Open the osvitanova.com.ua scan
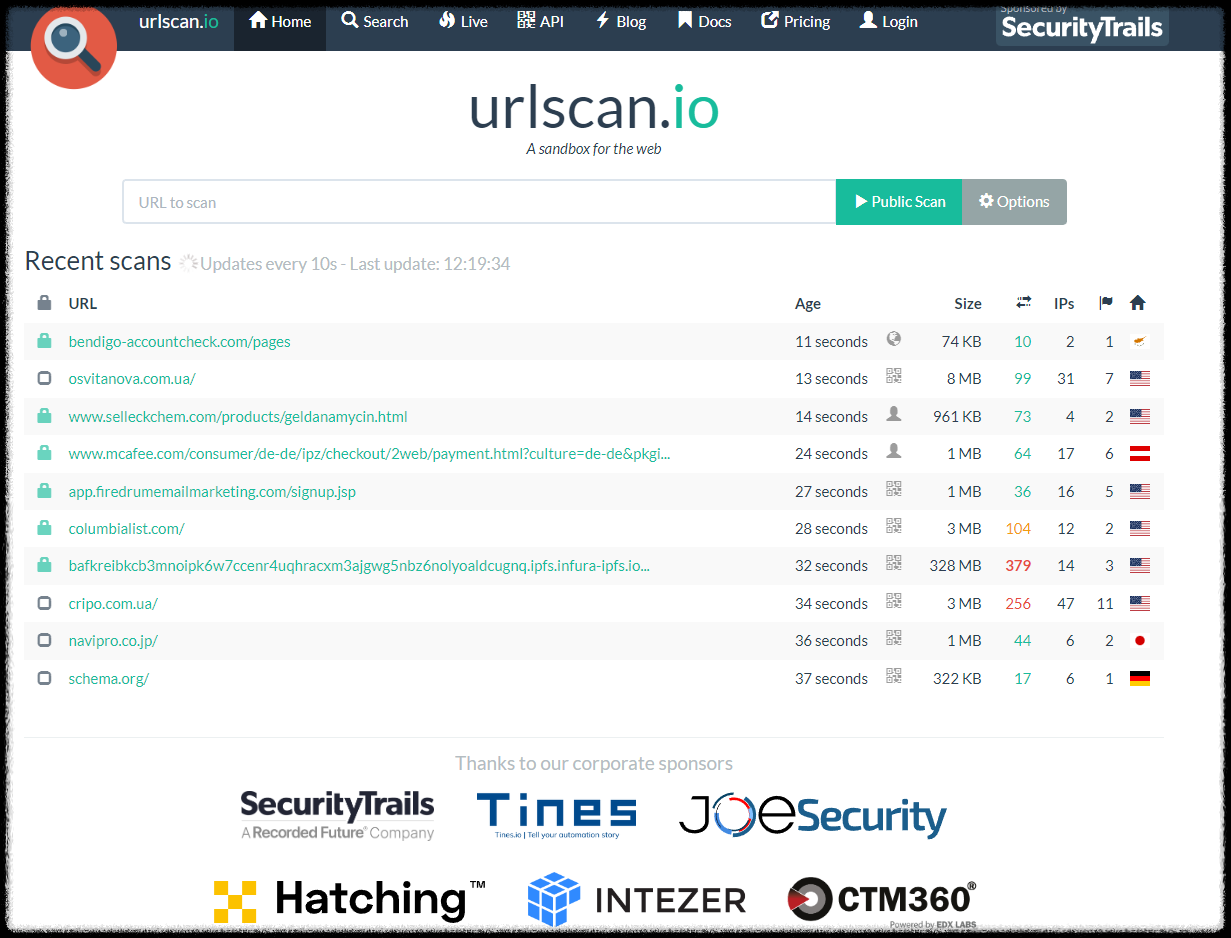 click(132, 379)
